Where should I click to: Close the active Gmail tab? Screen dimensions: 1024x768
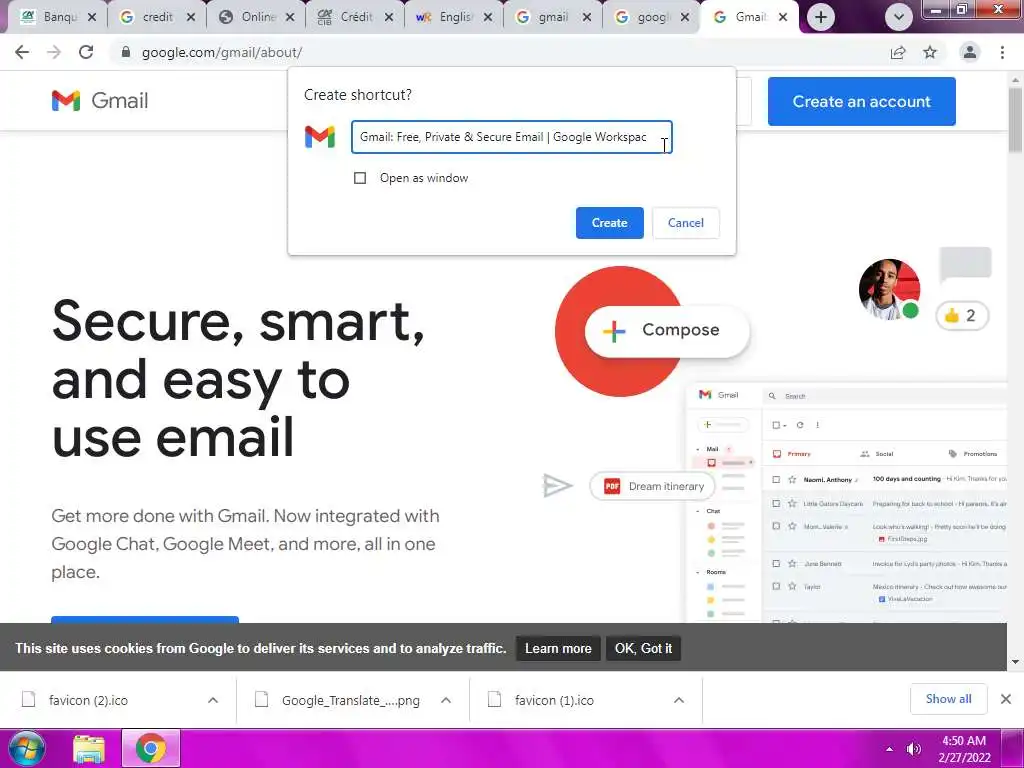click(783, 18)
